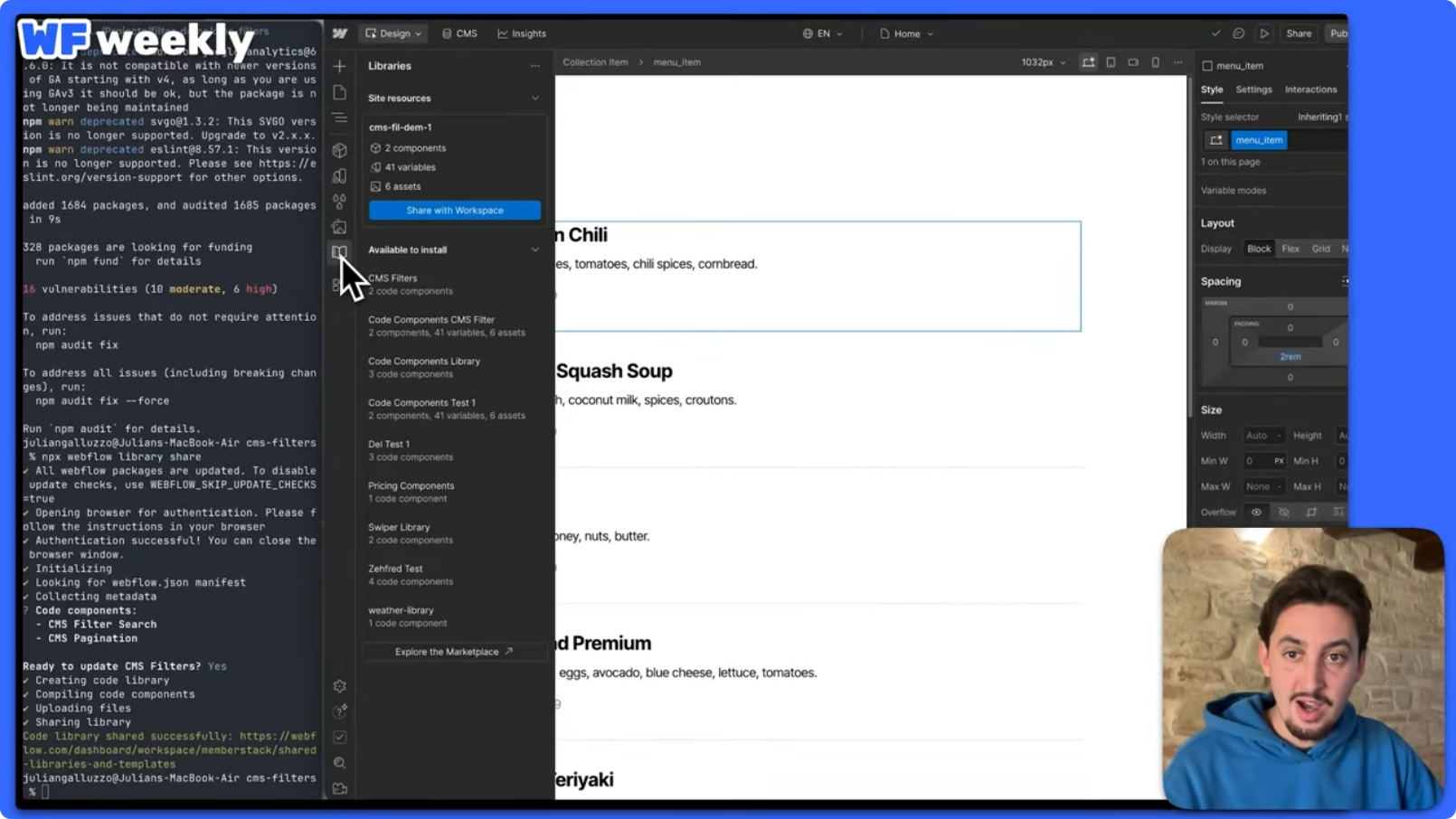Set Overflow to hidden crossed-eye icon
Image resolution: width=1456 pixels, height=819 pixels.
tap(1283, 513)
